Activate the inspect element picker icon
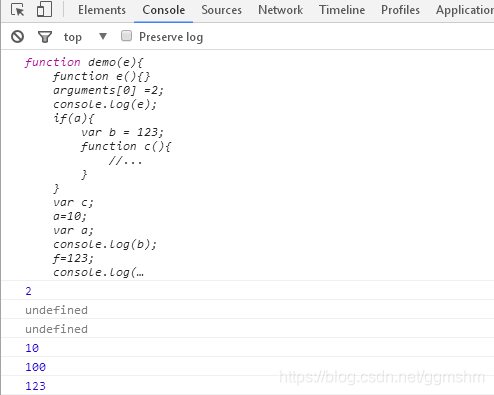Screen dimensions: 494x395 [x=17, y=10]
